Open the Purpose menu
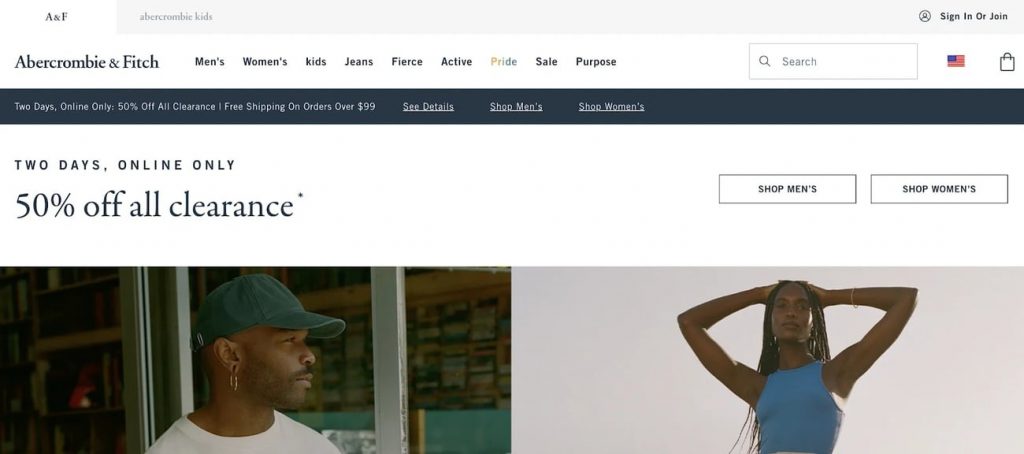This screenshot has width=1024, height=454. [596, 61]
